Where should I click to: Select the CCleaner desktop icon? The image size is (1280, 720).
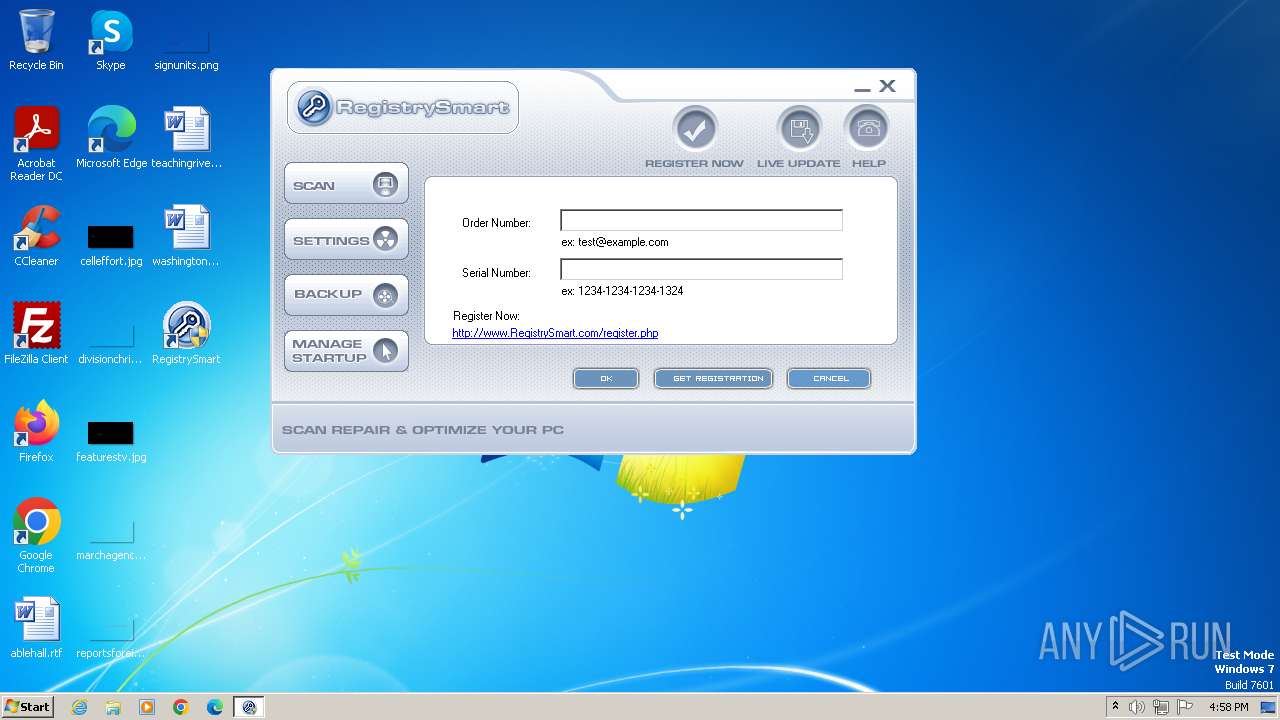(x=36, y=236)
